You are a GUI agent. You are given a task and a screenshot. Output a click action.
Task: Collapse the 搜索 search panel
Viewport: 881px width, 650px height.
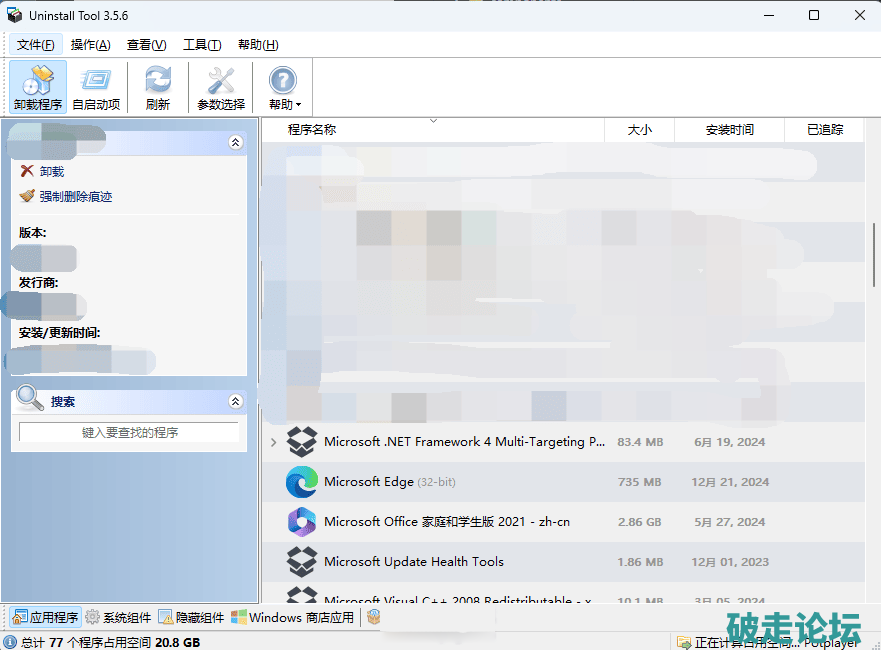click(x=236, y=402)
